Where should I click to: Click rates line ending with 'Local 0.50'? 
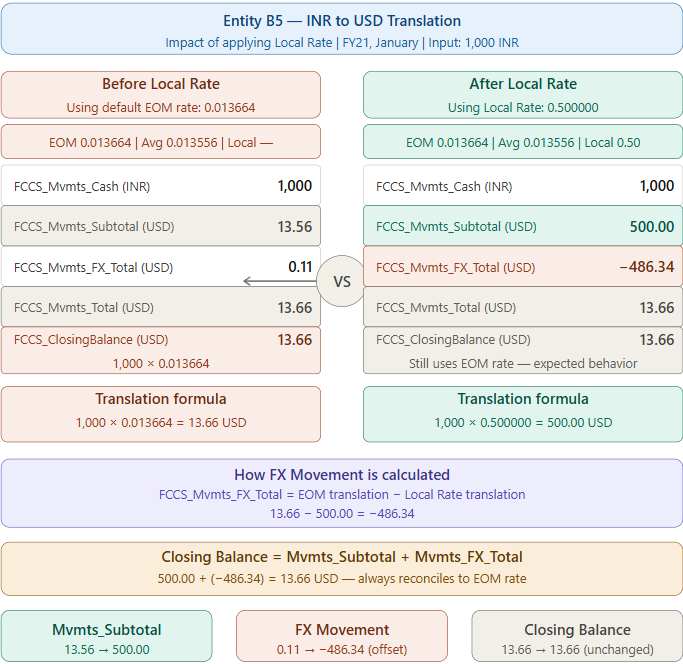pyautogui.click(x=523, y=142)
